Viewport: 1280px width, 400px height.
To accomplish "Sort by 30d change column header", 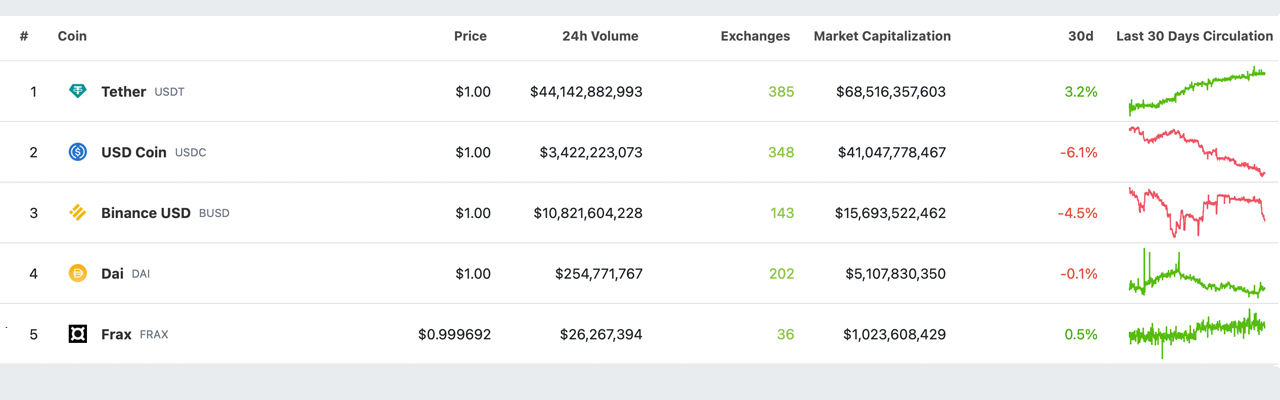I will click(1080, 36).
